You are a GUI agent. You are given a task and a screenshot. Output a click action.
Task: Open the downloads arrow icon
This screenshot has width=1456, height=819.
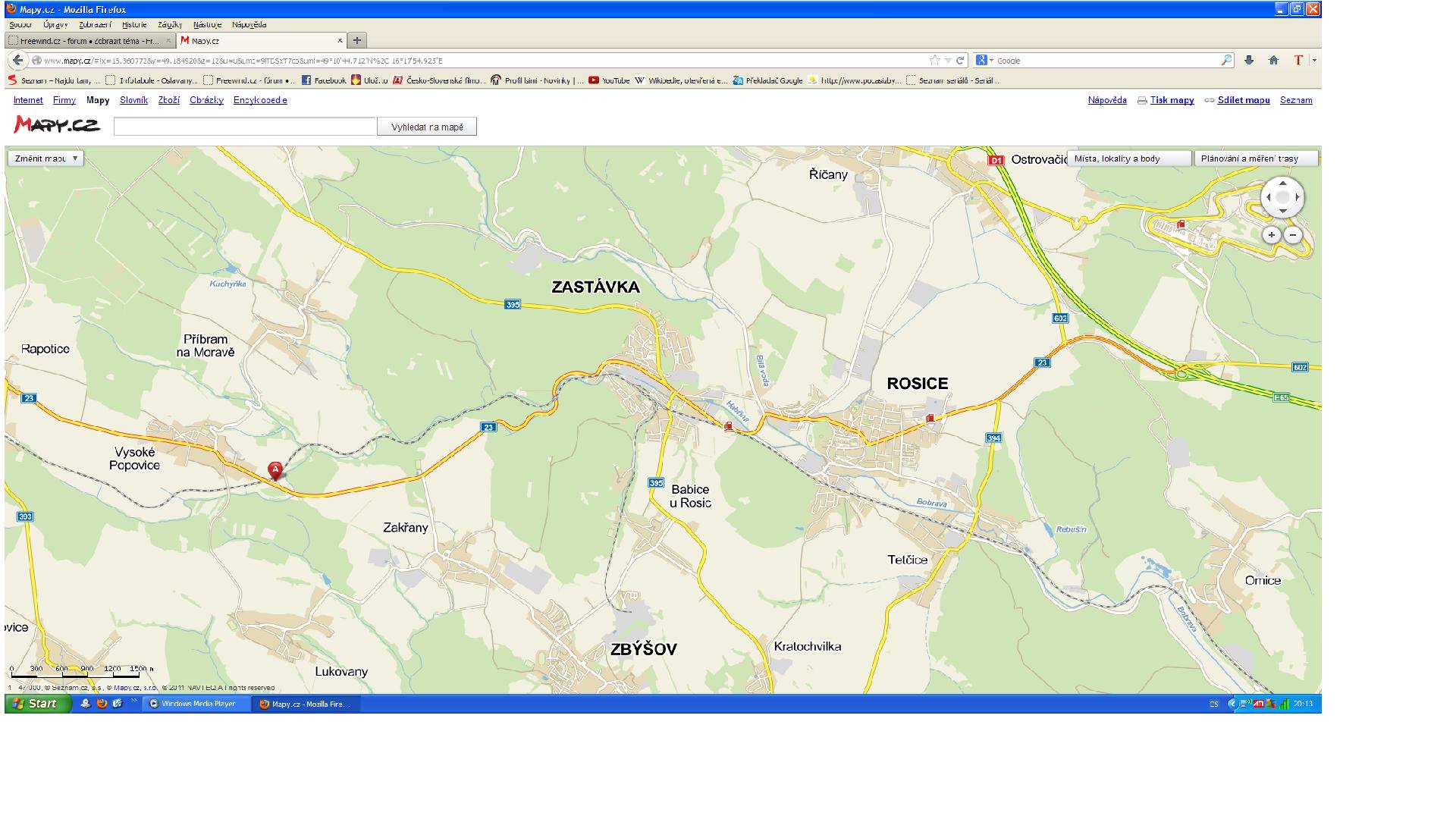point(1249,61)
